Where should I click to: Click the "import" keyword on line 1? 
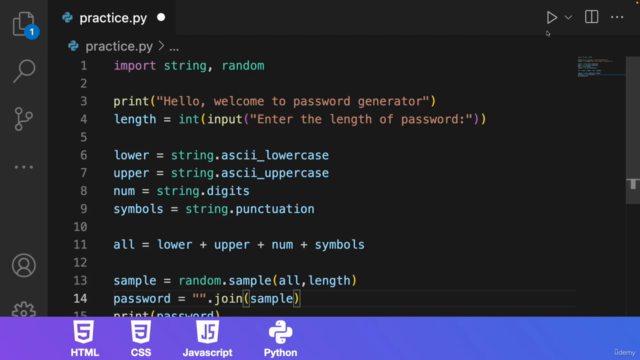coord(135,66)
